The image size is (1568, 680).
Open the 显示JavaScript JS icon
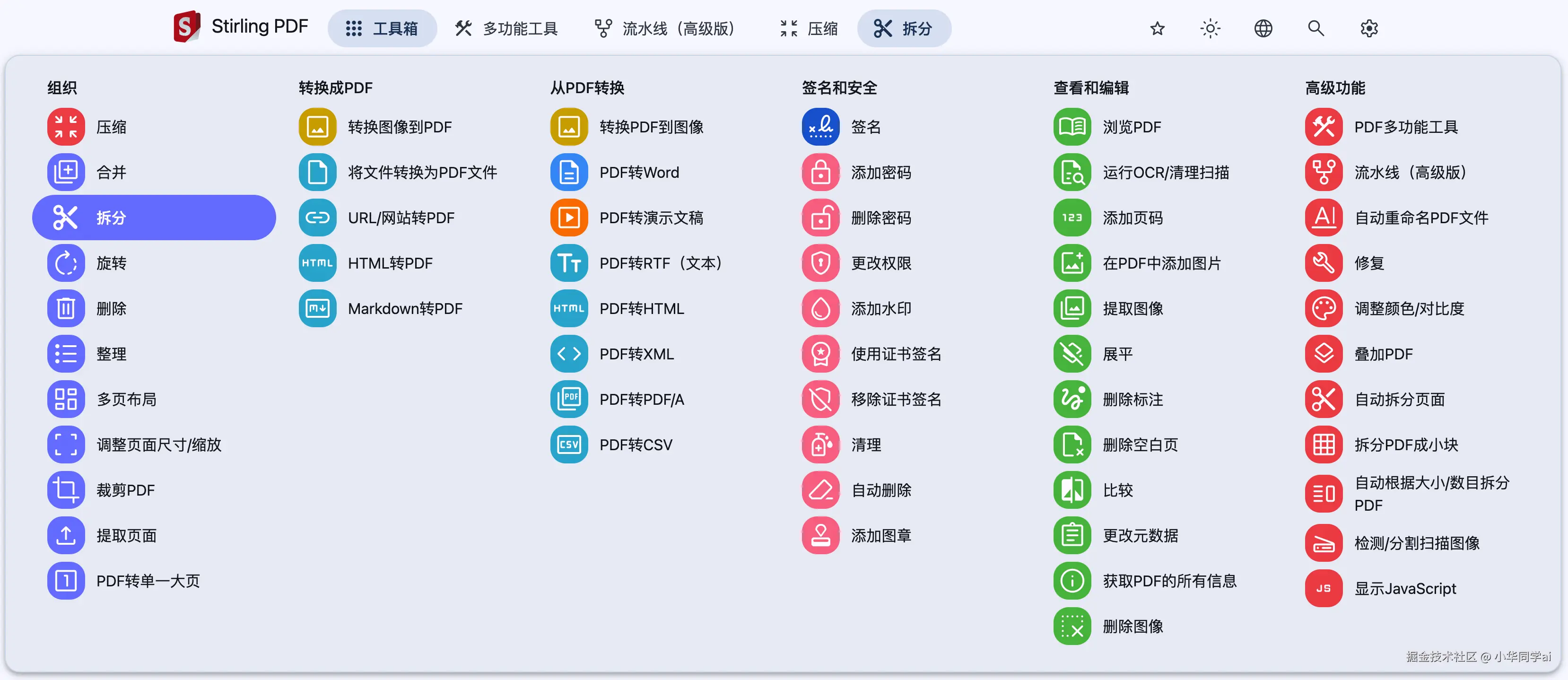(x=1324, y=589)
